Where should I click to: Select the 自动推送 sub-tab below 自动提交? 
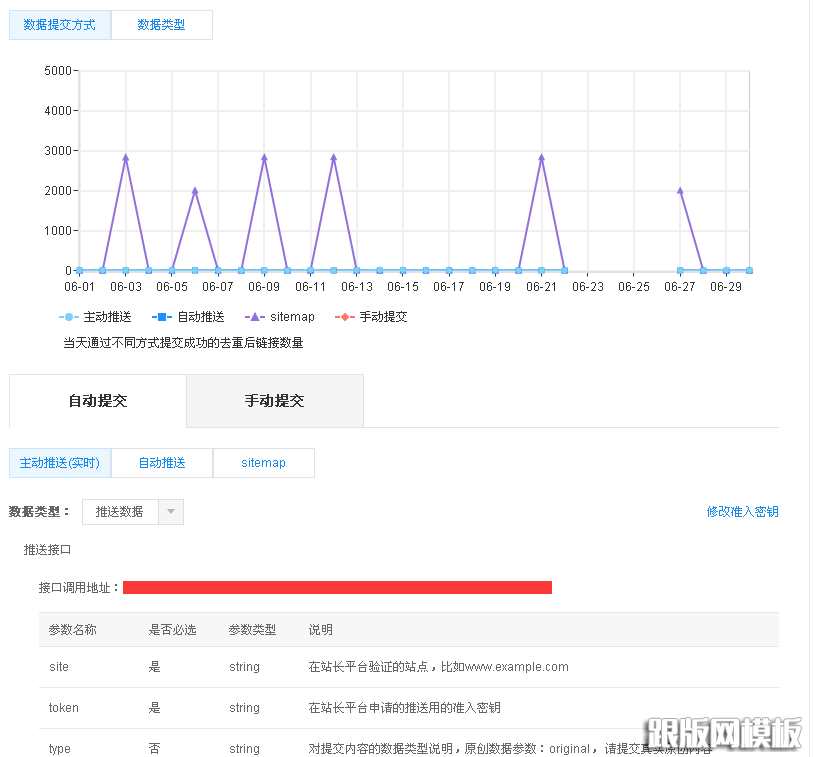(162, 463)
